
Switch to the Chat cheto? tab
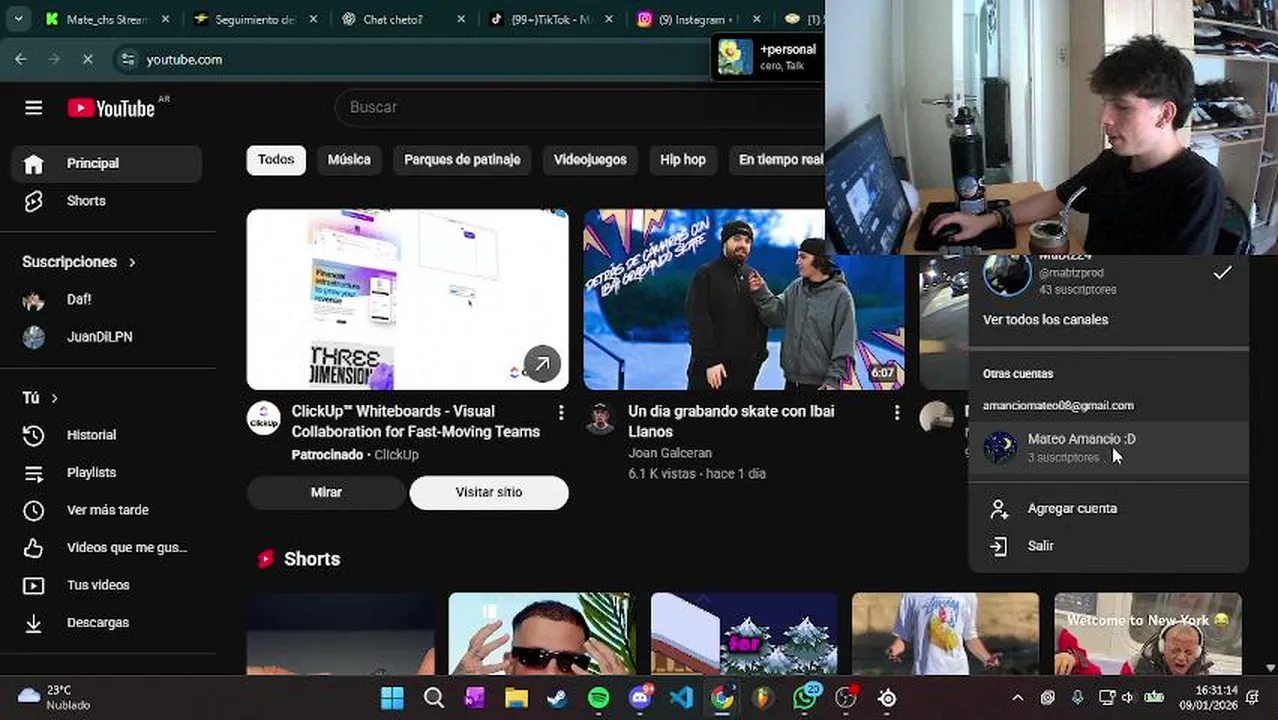click(x=402, y=19)
